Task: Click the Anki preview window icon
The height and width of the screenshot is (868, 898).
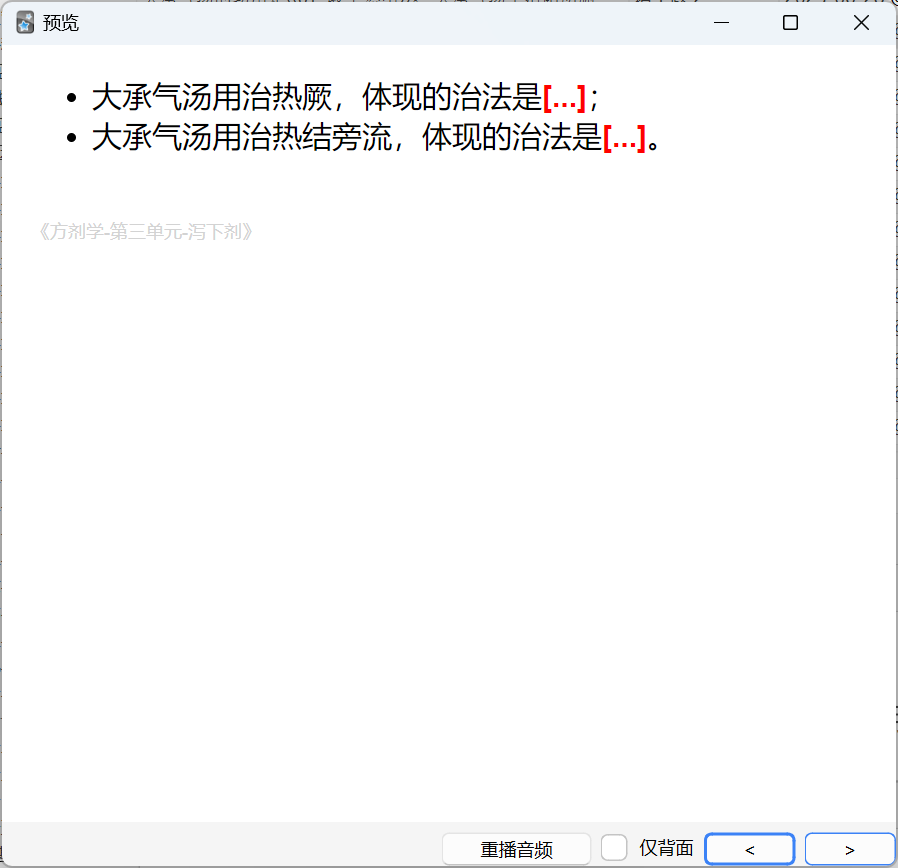Action: point(25,23)
